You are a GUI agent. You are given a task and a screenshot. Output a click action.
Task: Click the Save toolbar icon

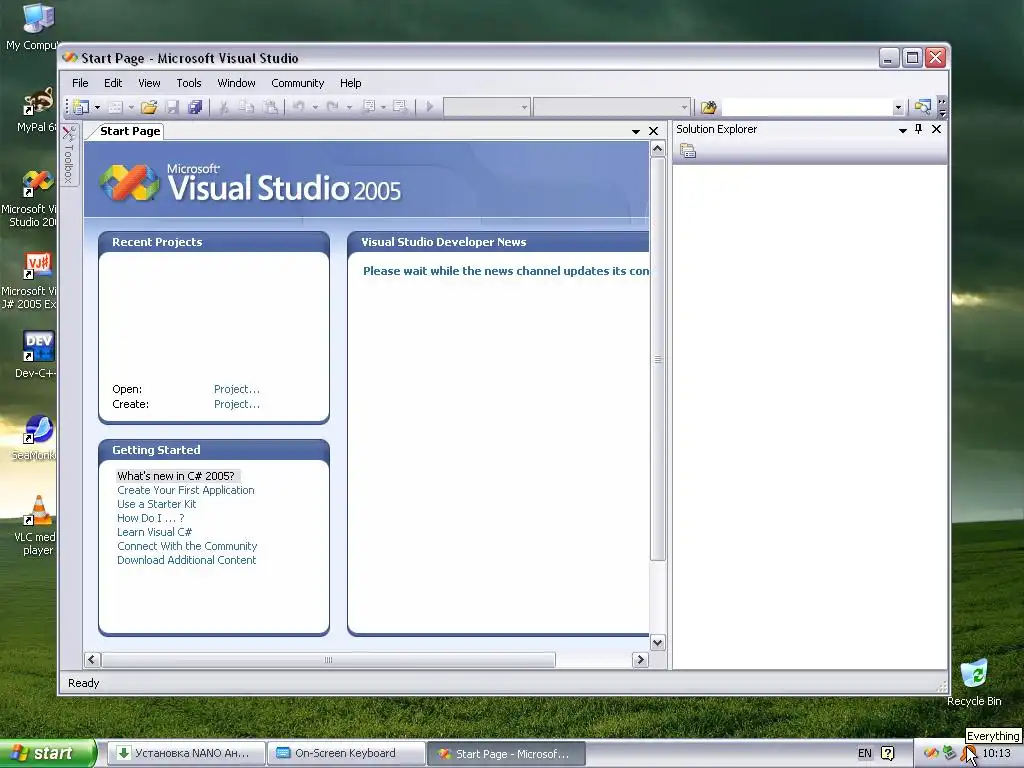[172, 106]
